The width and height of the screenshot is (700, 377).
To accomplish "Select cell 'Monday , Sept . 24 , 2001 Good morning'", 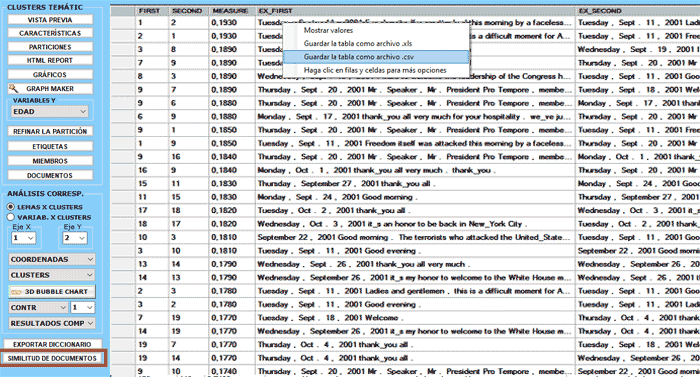I will (415, 197).
